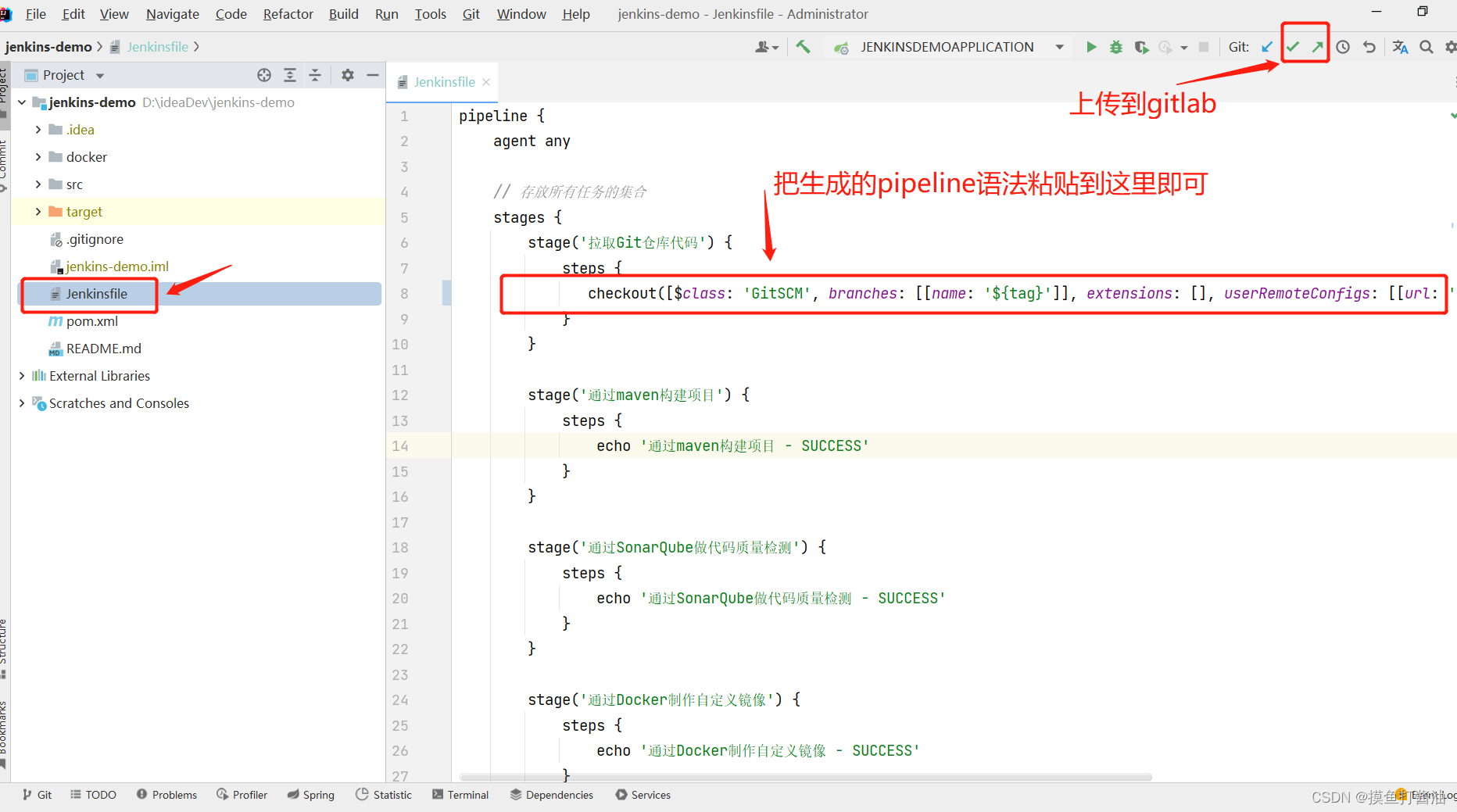Click the 'agent any' code line
1457x812 pixels.
pos(532,141)
